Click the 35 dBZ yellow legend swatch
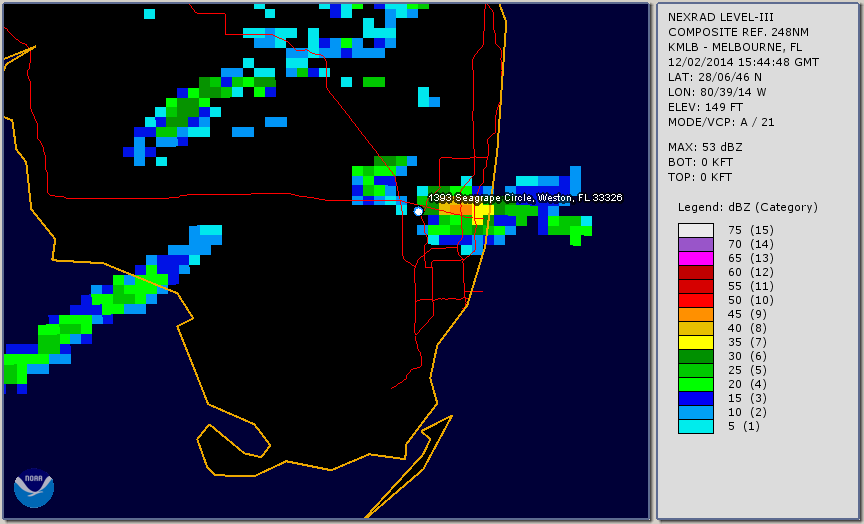864x524 pixels. tap(696, 342)
